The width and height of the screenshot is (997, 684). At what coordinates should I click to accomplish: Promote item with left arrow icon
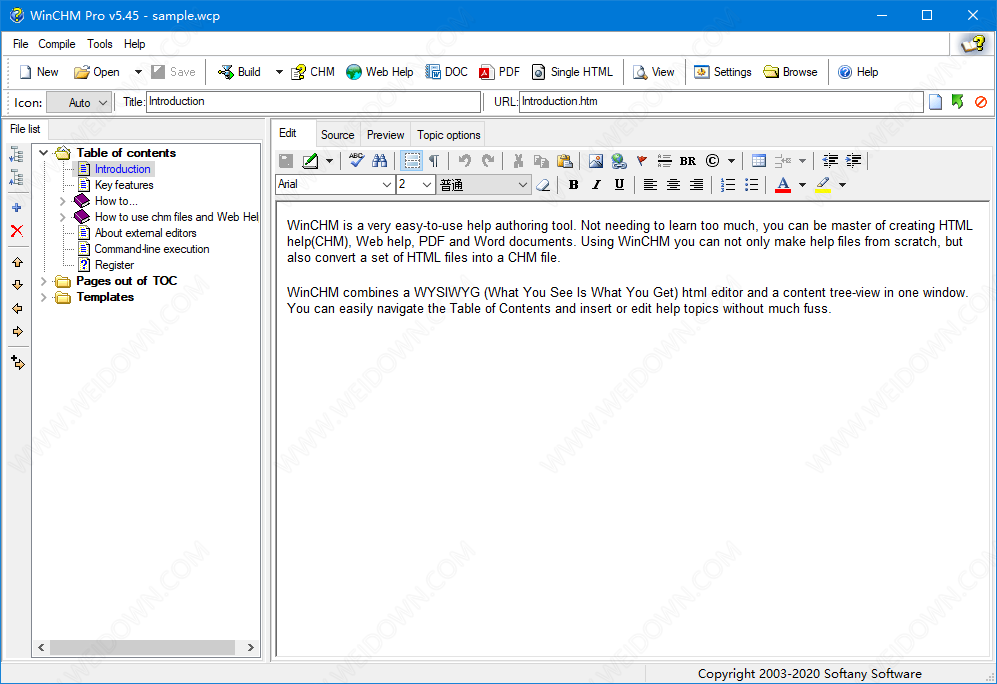(17, 308)
